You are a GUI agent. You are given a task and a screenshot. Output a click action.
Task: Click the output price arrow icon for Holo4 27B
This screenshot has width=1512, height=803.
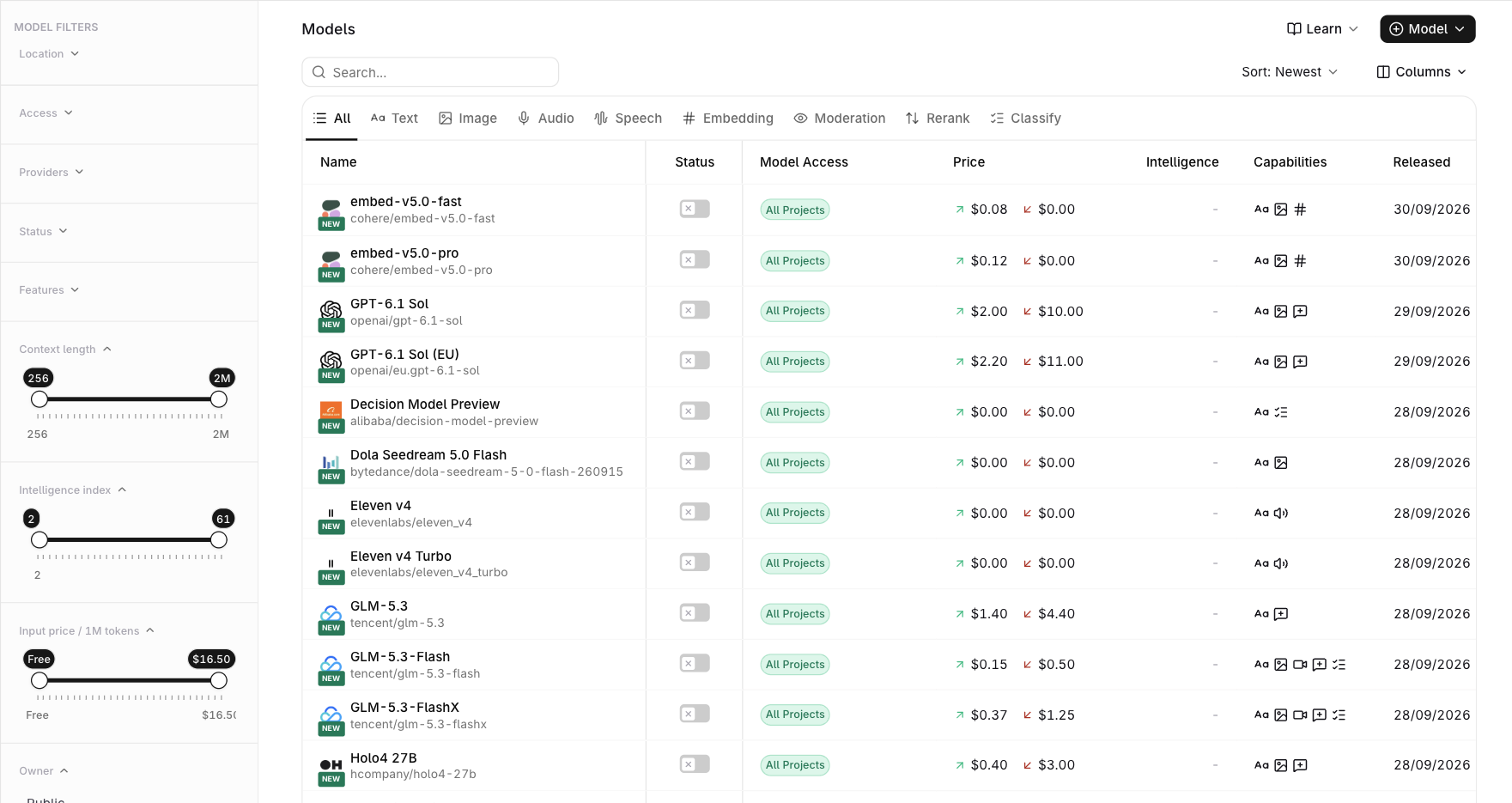(1027, 765)
